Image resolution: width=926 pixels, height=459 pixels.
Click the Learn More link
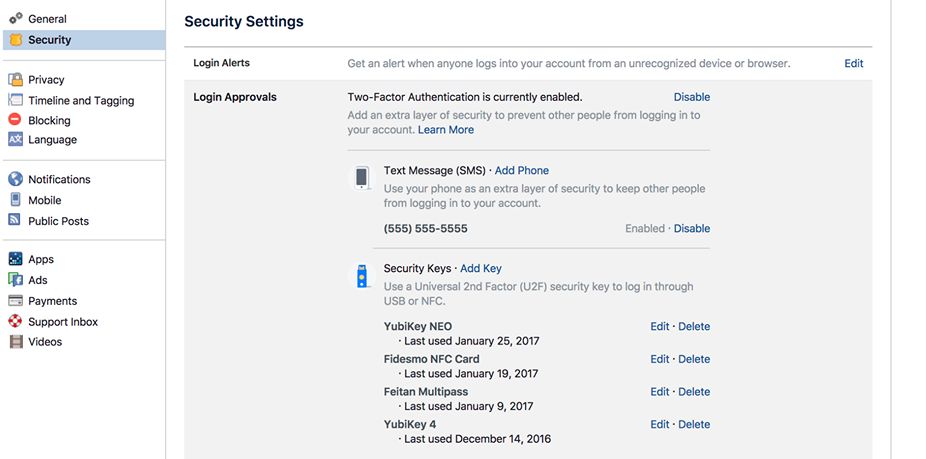click(x=446, y=130)
